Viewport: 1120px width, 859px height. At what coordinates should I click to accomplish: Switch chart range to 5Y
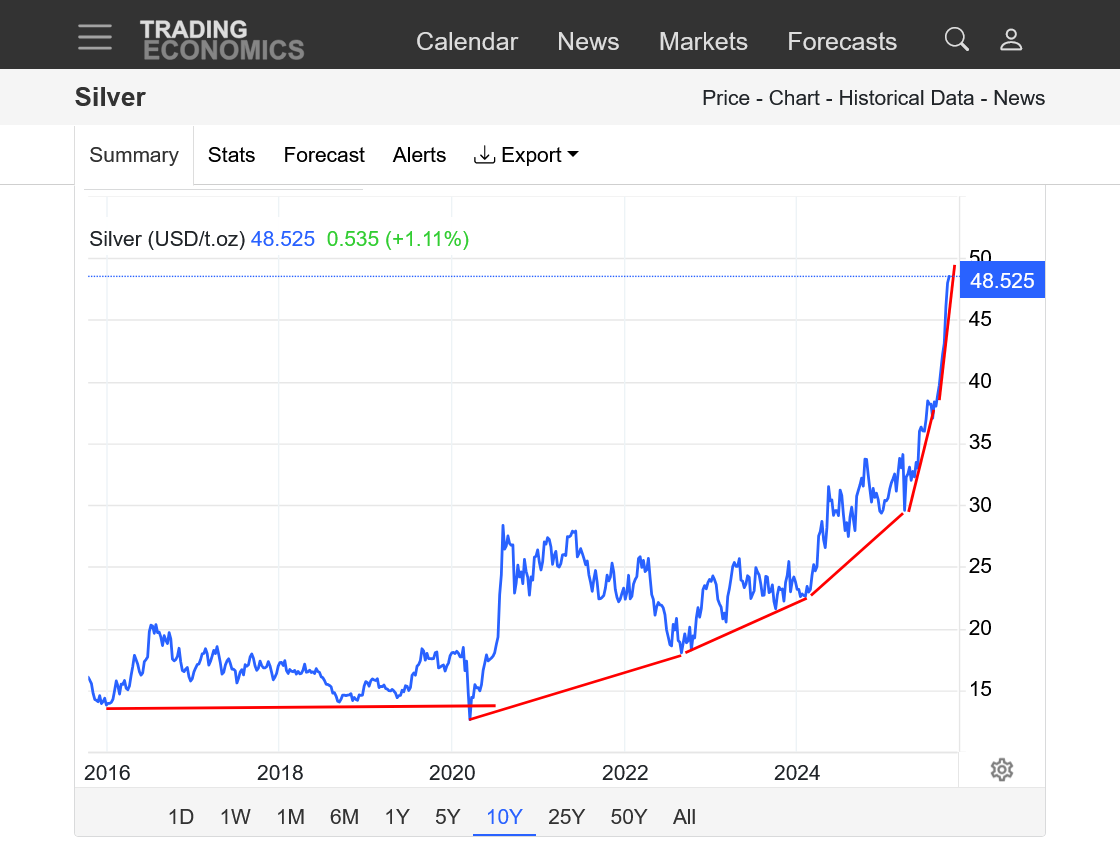point(447,817)
